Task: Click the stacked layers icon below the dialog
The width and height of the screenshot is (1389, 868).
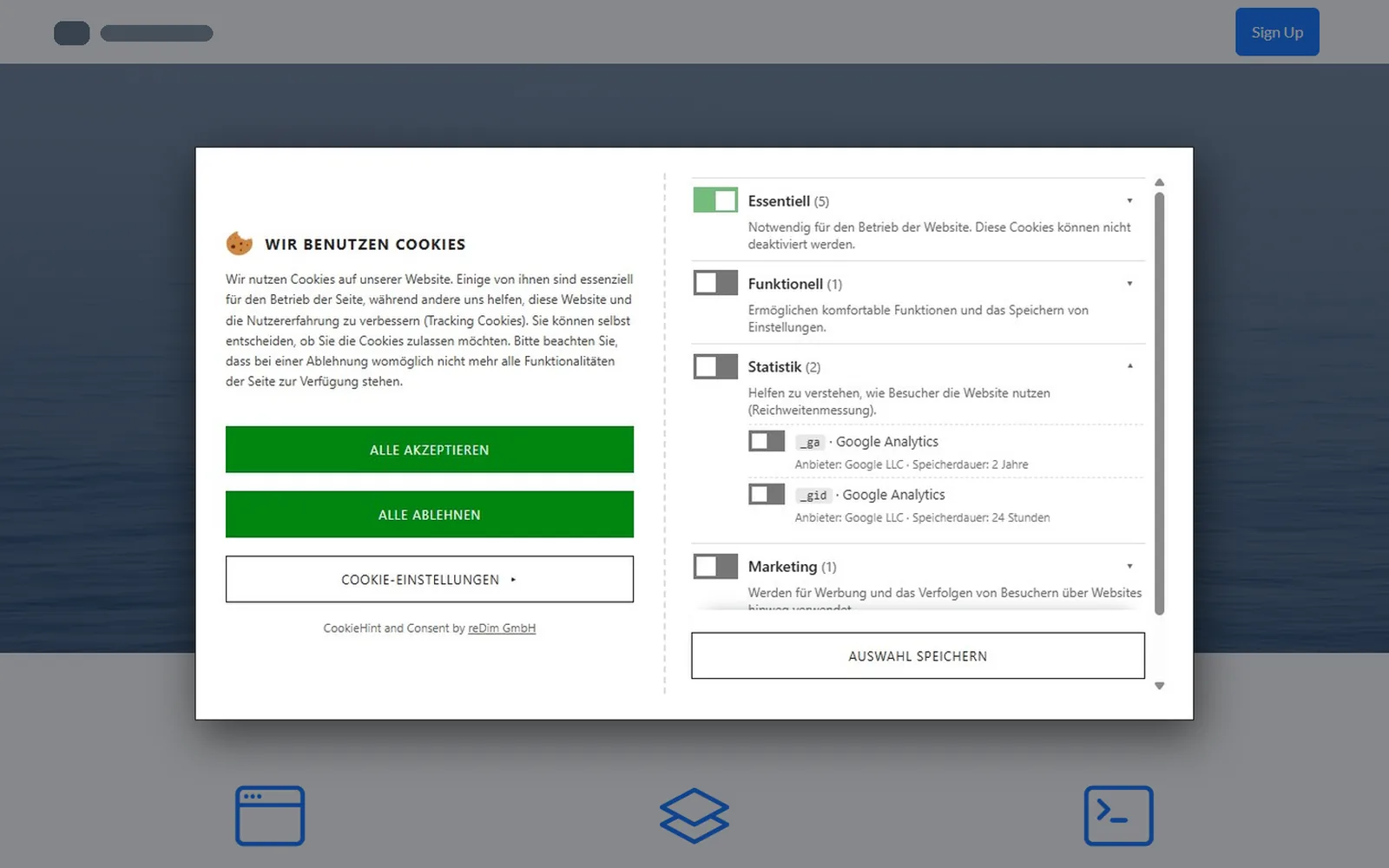Action: pyautogui.click(x=694, y=816)
